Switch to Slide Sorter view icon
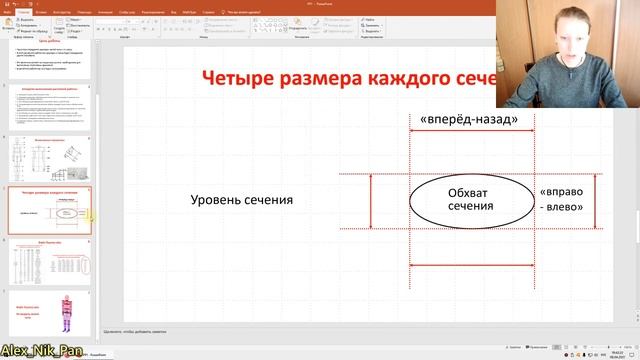Image resolution: width=640 pixels, height=360 pixels. (566, 347)
